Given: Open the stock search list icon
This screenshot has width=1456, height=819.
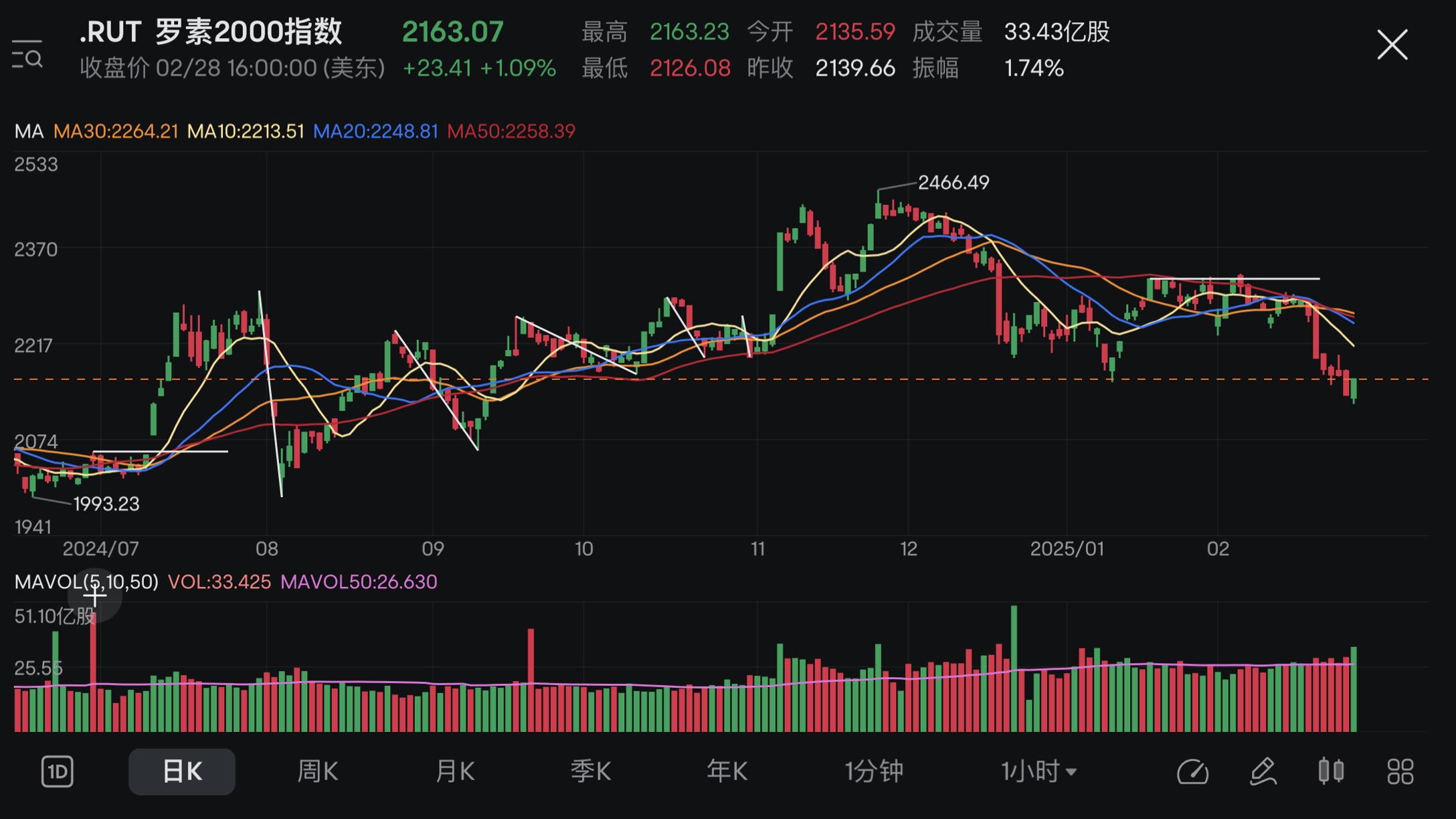Looking at the screenshot, I should point(27,54).
